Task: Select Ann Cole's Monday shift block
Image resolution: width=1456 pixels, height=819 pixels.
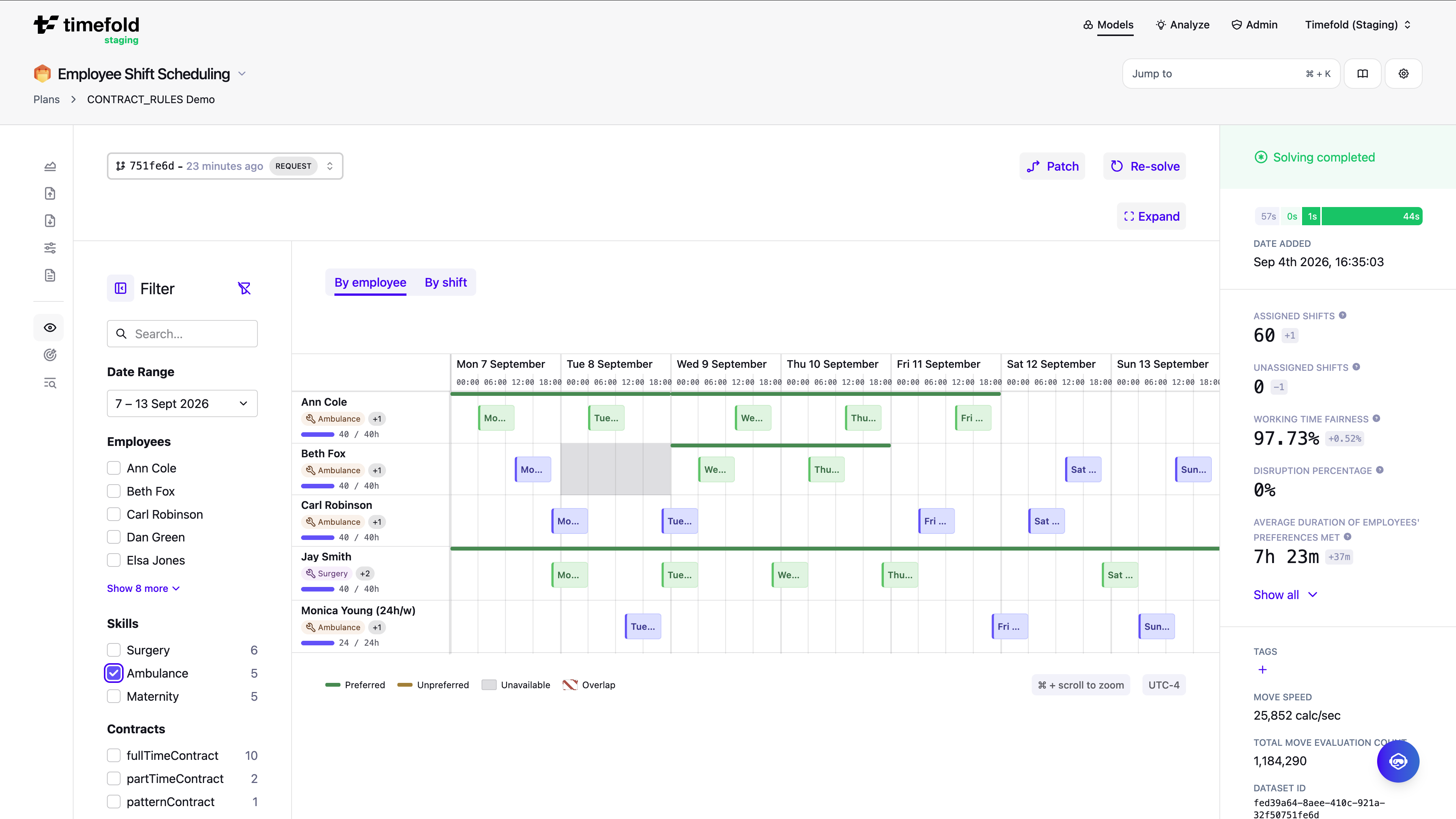Action: click(x=496, y=418)
